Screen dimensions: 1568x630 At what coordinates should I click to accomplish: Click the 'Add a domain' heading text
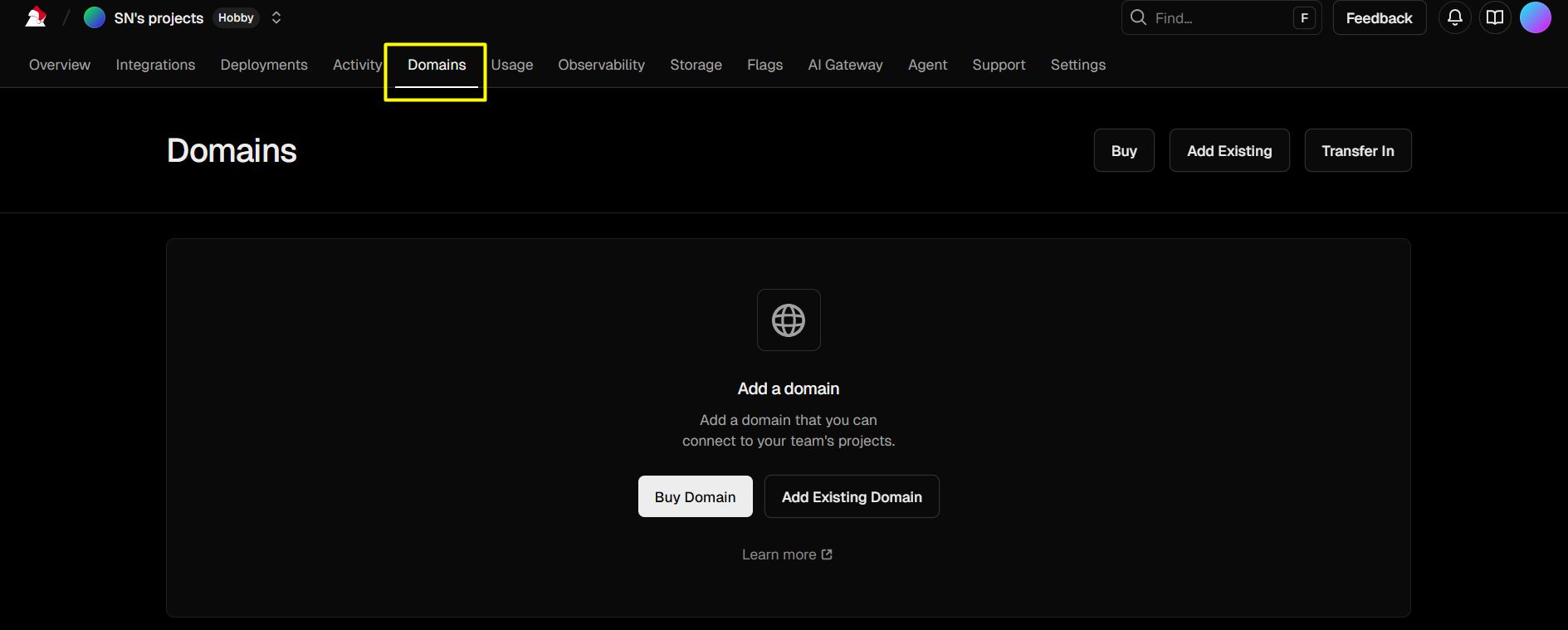(x=789, y=388)
